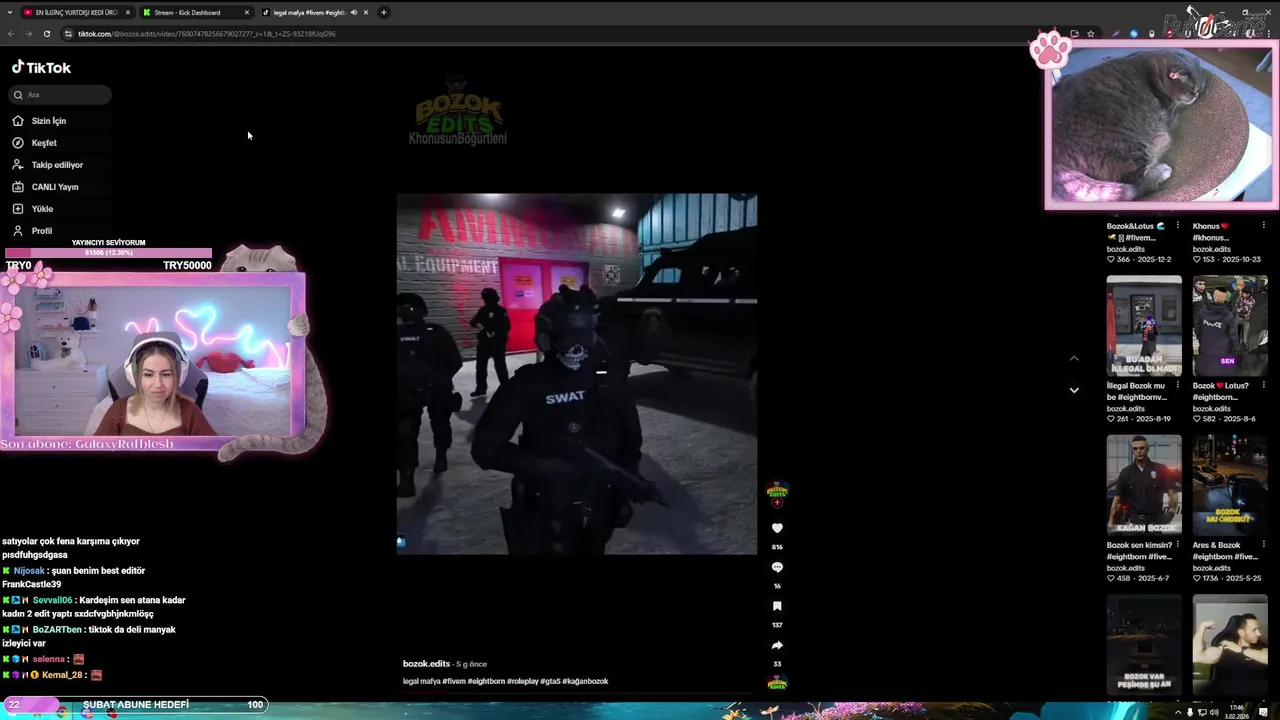Screen dimensions: 1280x720
Task: Click the BoZARTben username in chat
Action: 58,629
